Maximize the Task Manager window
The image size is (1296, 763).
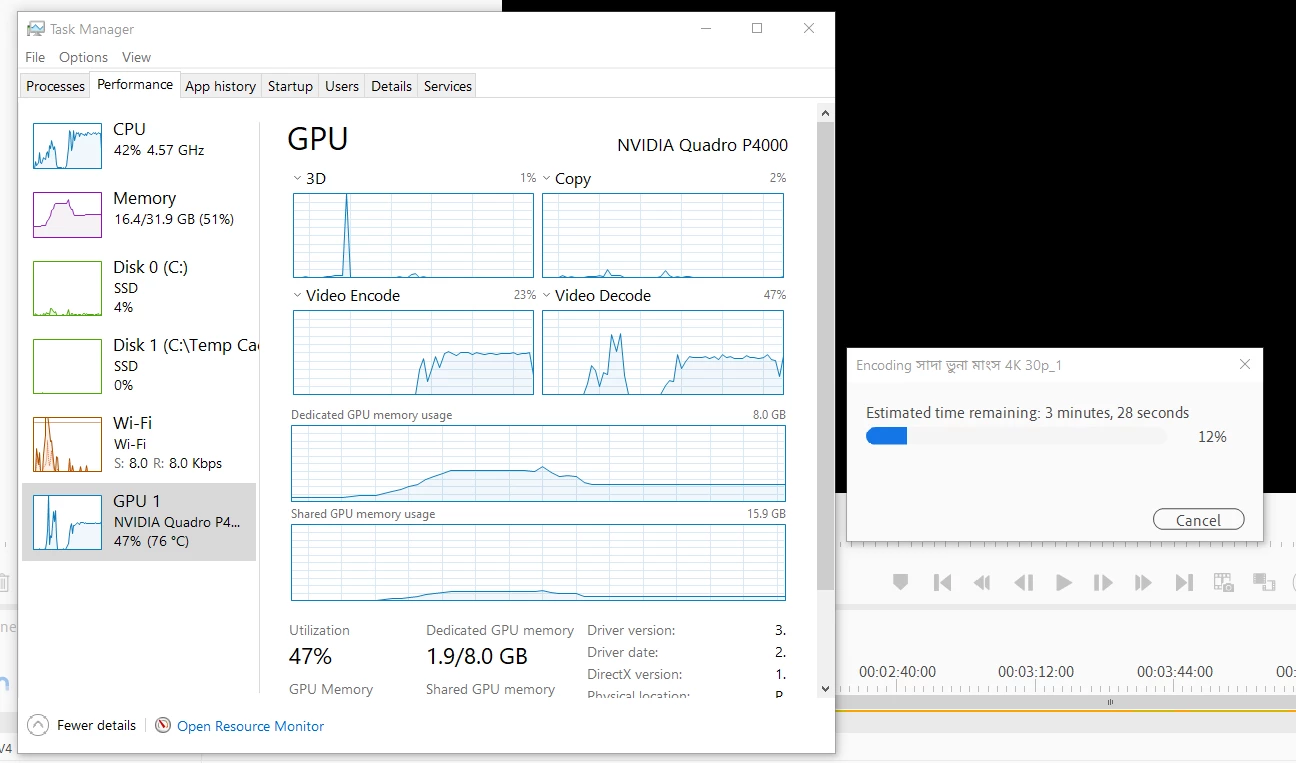pos(757,29)
